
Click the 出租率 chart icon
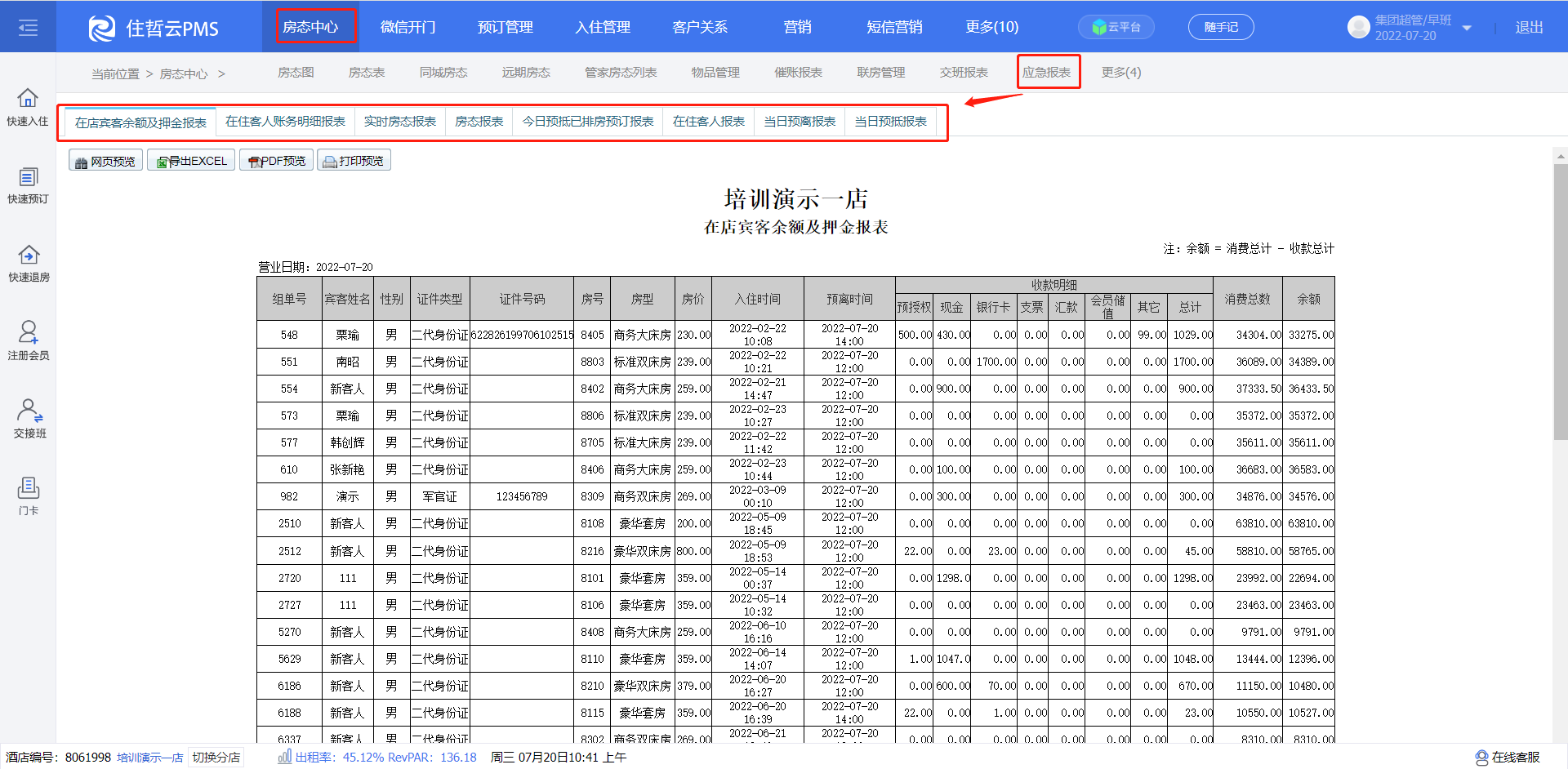tap(284, 757)
